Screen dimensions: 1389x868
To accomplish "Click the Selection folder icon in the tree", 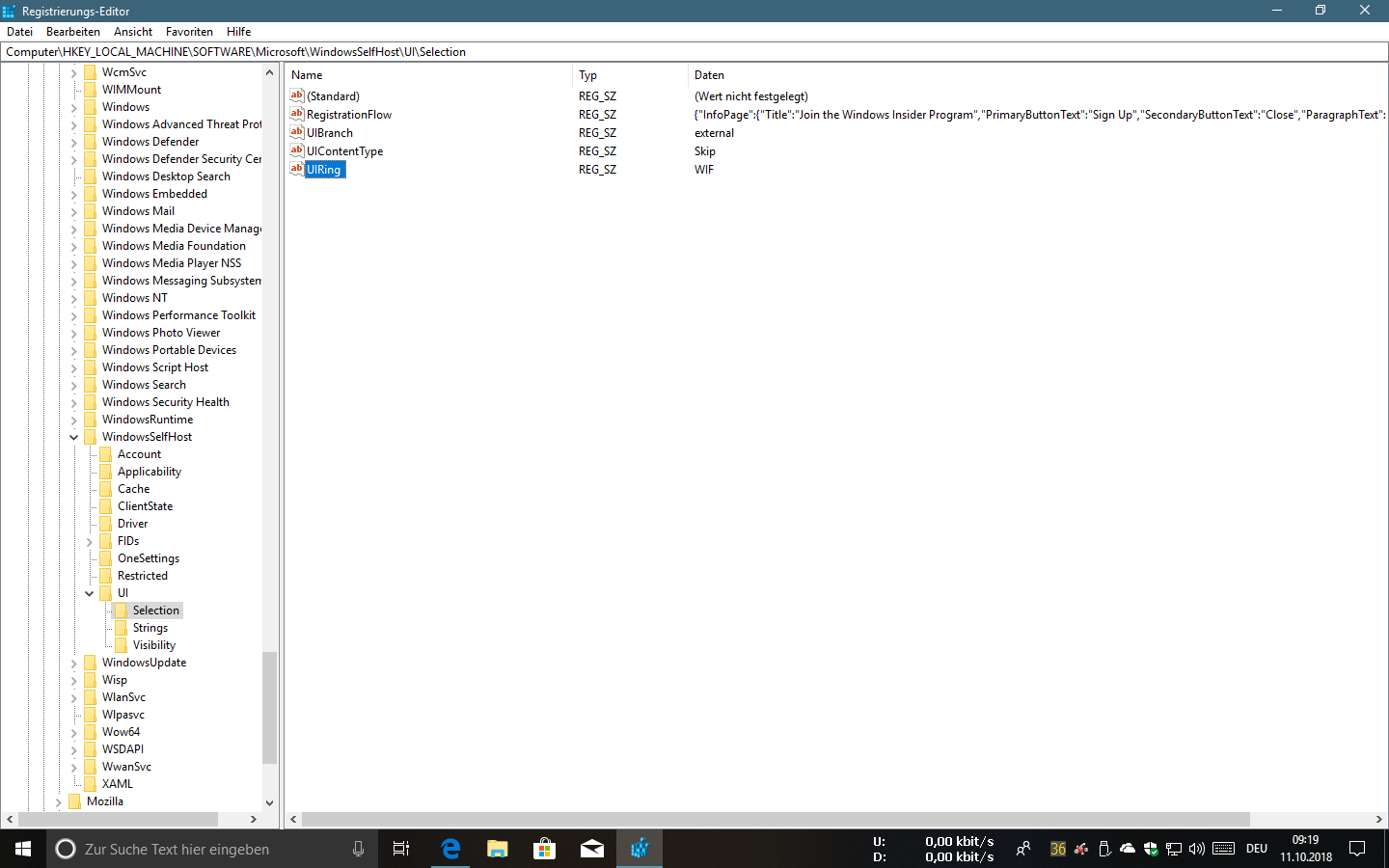I will coord(122,610).
